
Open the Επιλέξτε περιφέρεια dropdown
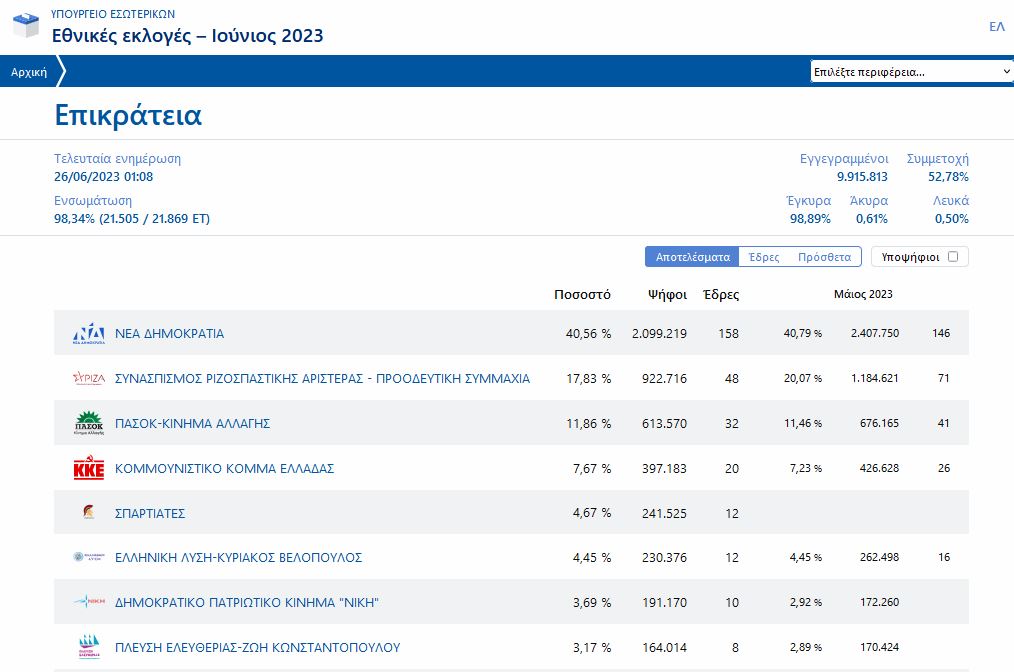(911, 72)
